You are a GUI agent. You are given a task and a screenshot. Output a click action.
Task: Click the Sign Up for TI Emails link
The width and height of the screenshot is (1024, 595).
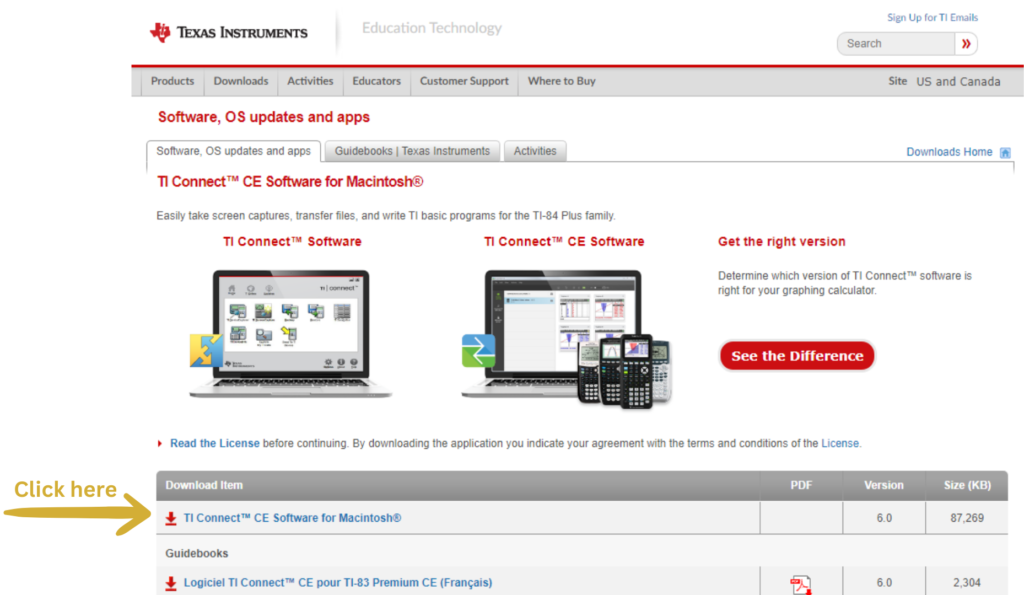pos(932,18)
